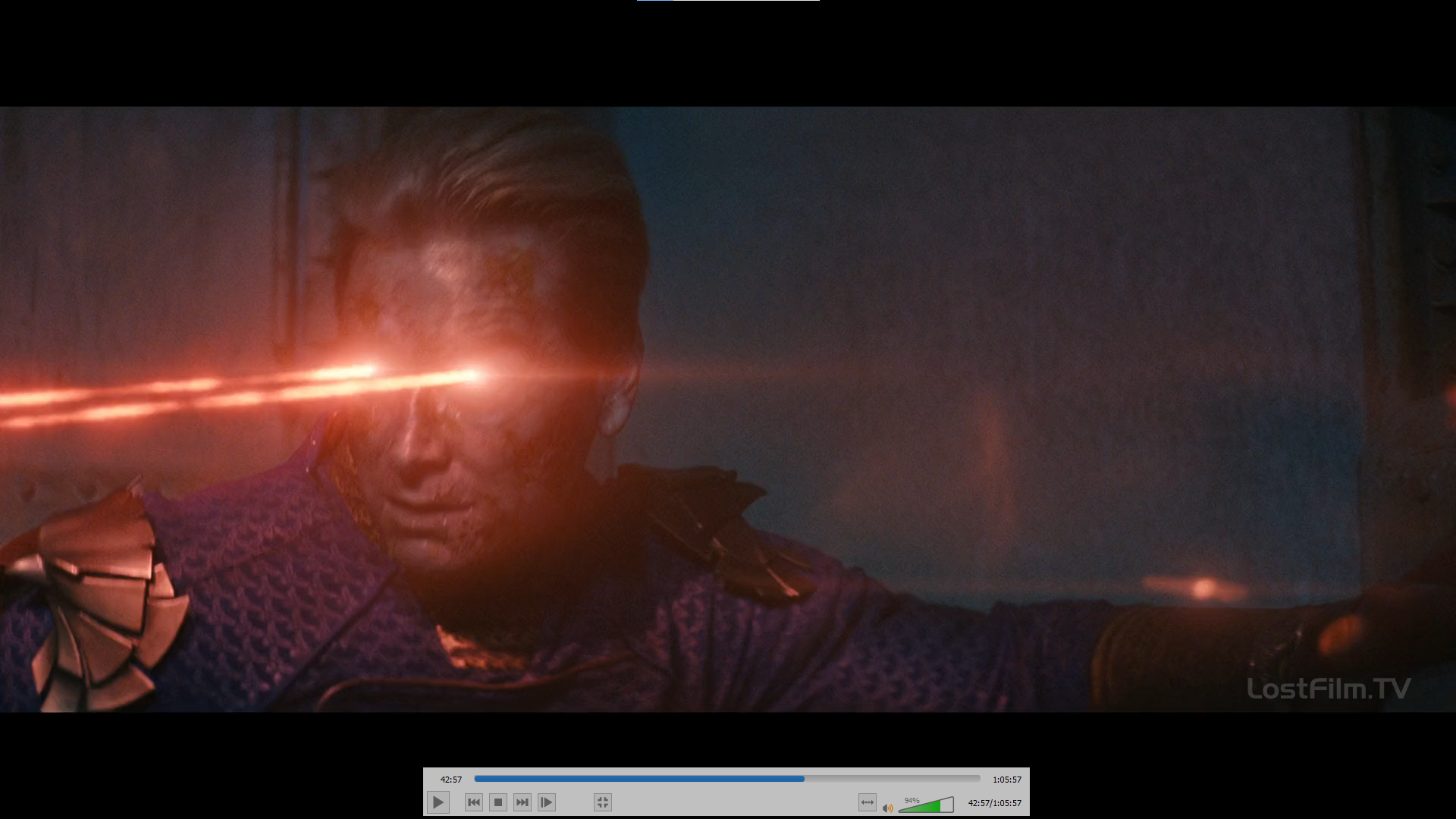Jump to the previous media item
This screenshot has width=1456, height=819.
(474, 802)
